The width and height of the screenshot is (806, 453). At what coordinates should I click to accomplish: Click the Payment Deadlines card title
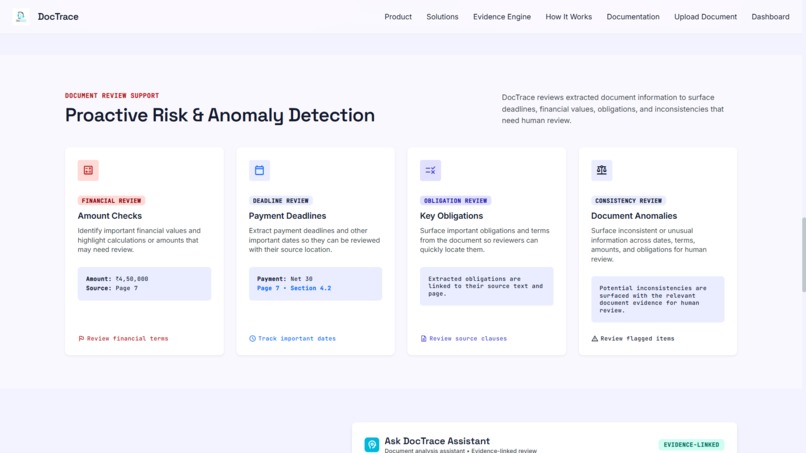pos(287,216)
